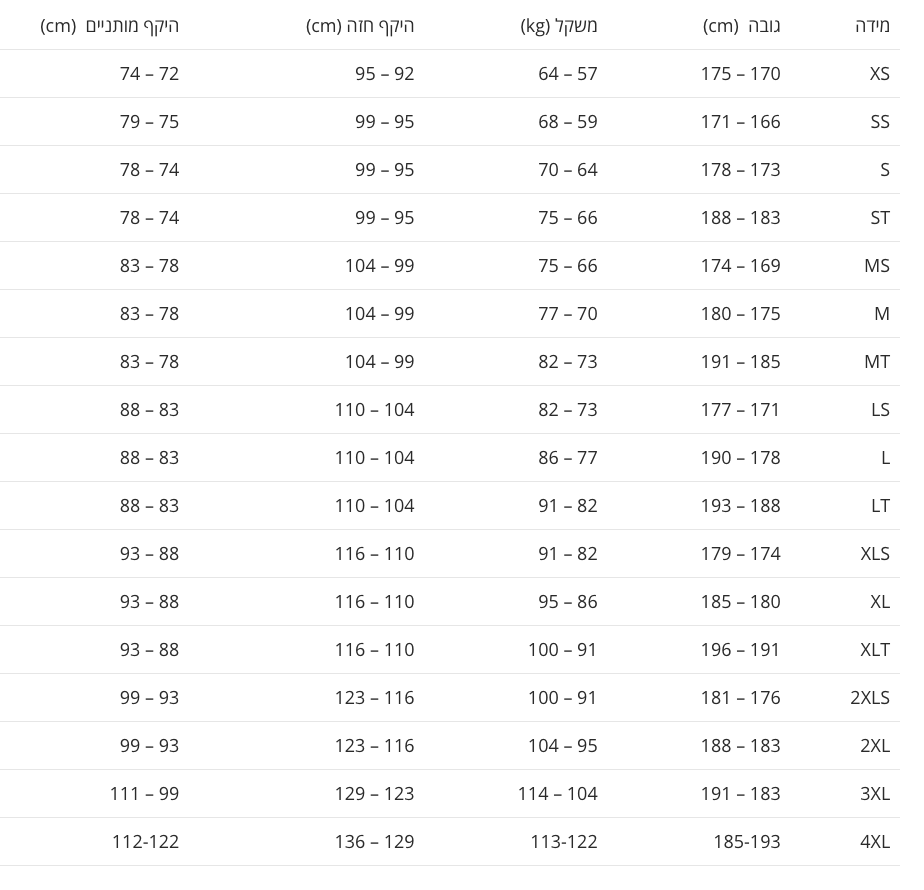Select the 2XLS size label

coord(870,698)
